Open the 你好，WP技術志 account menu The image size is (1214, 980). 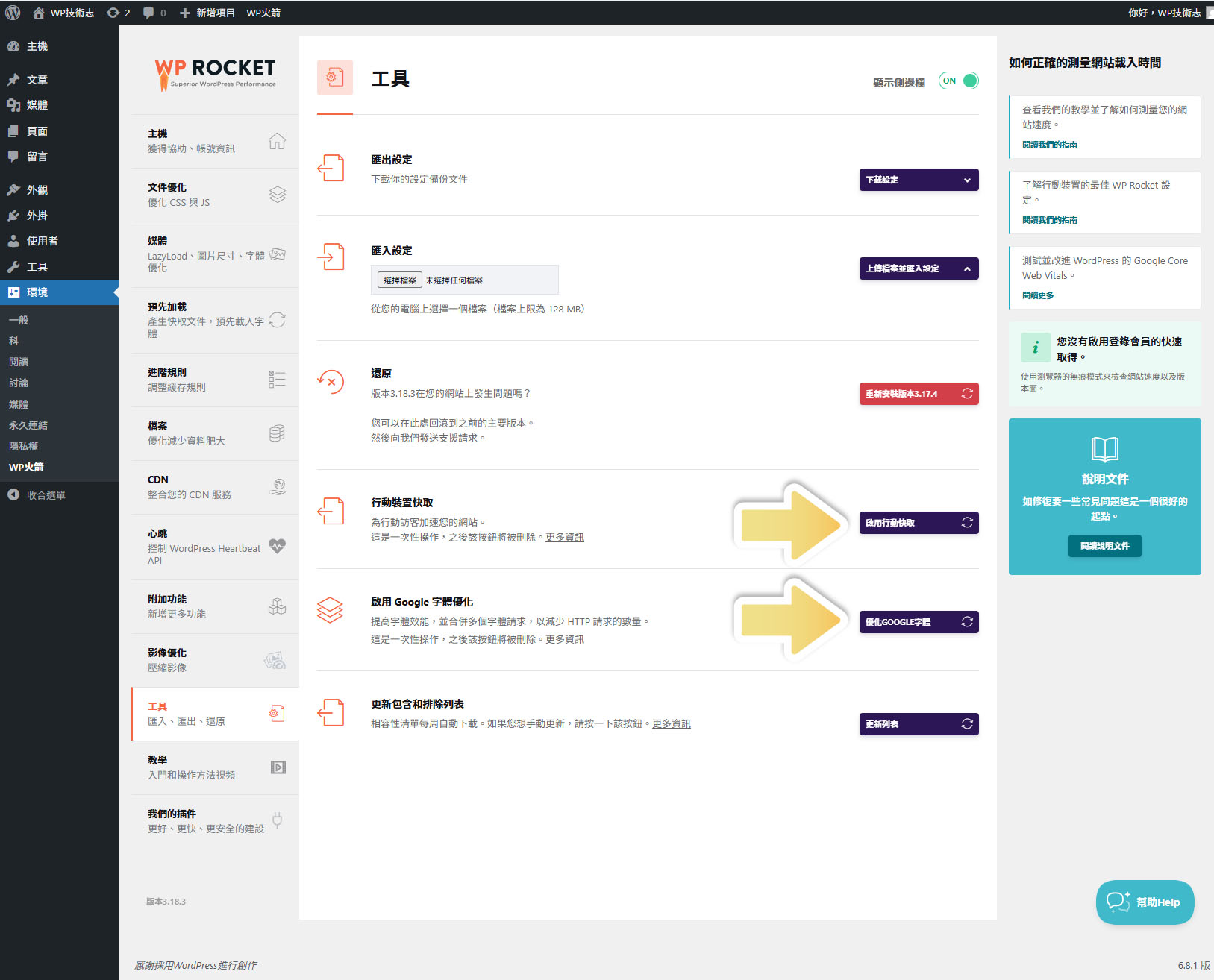point(1164,13)
